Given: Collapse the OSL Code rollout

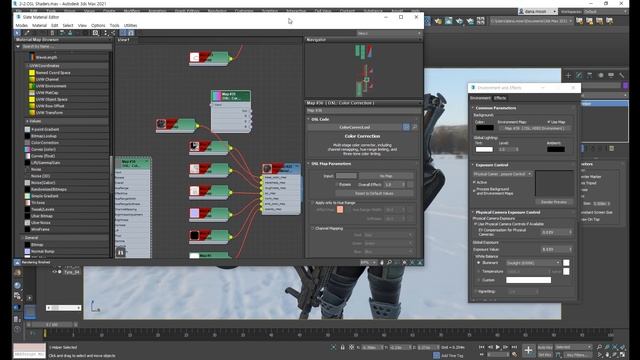Looking at the screenshot, I should (309, 119).
